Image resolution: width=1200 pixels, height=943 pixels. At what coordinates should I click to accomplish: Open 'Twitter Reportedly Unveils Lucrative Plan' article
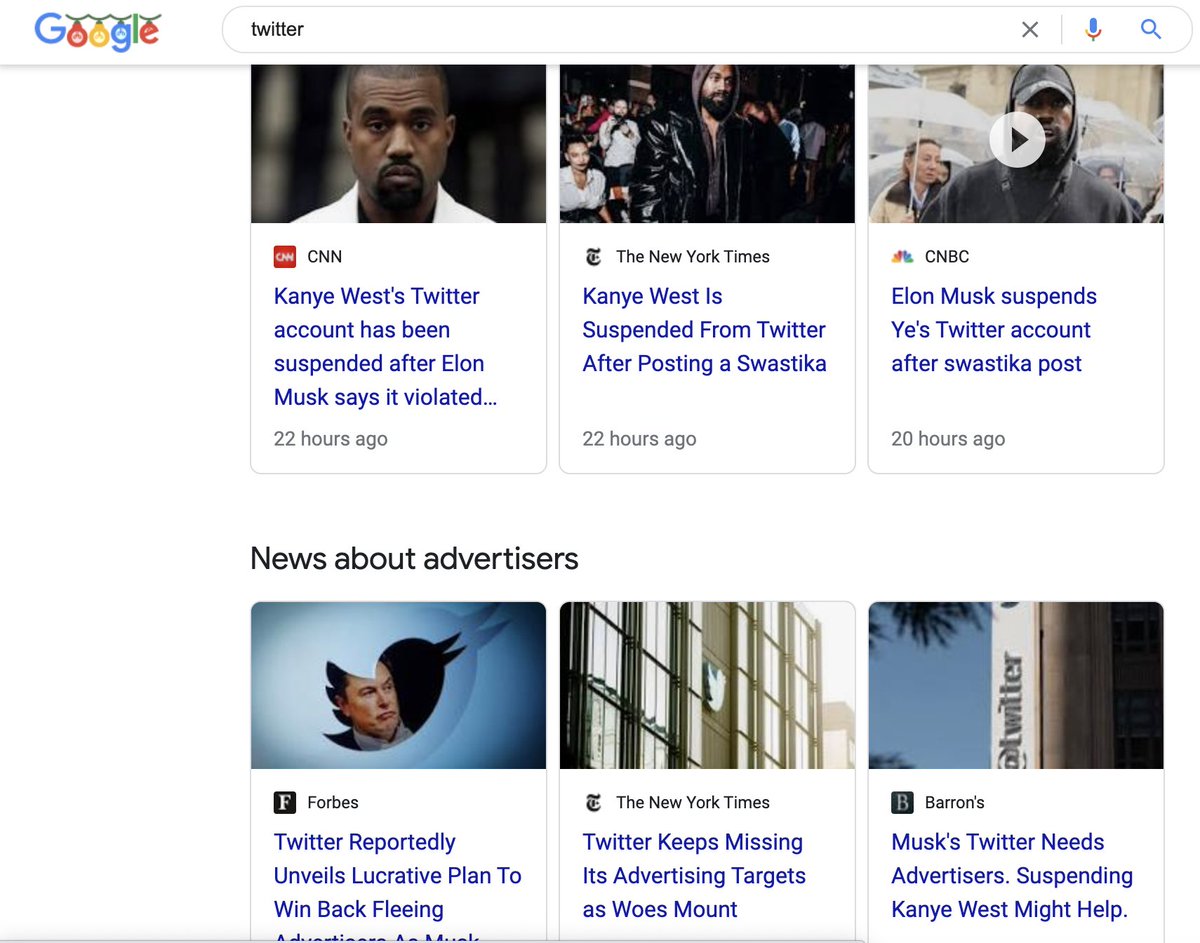[398, 884]
